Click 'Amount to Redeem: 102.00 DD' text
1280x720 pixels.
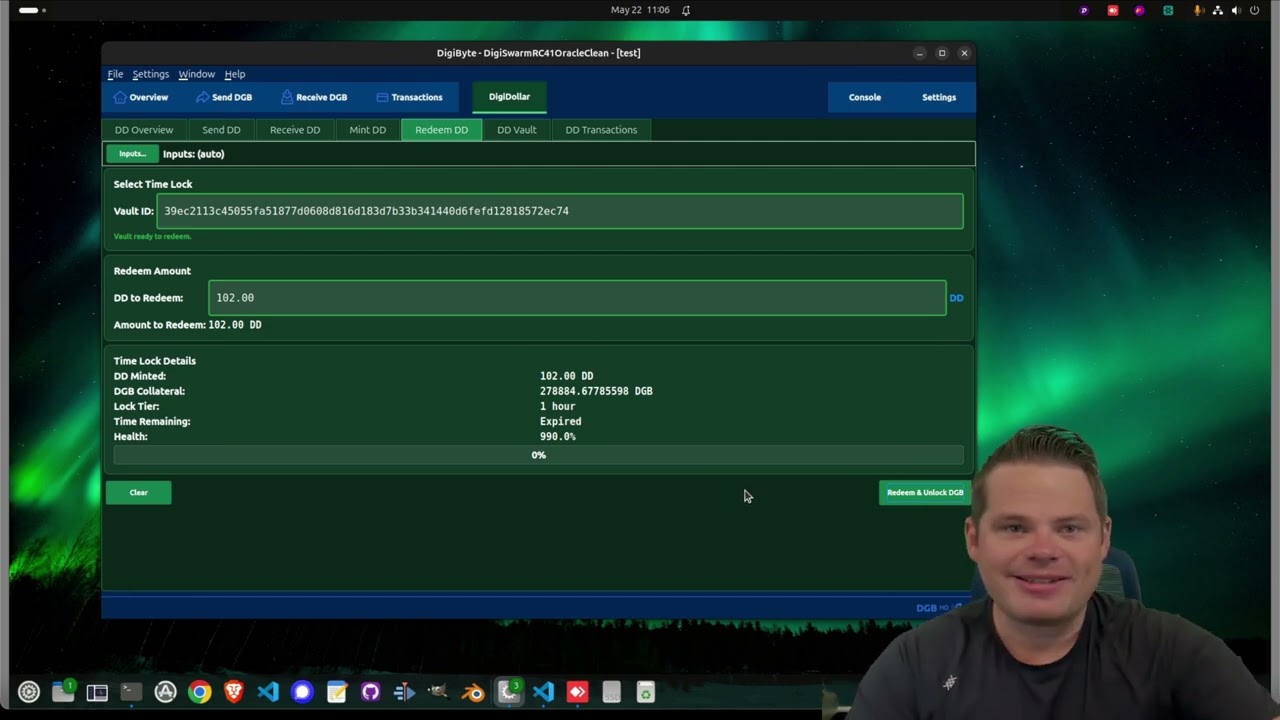(x=187, y=325)
